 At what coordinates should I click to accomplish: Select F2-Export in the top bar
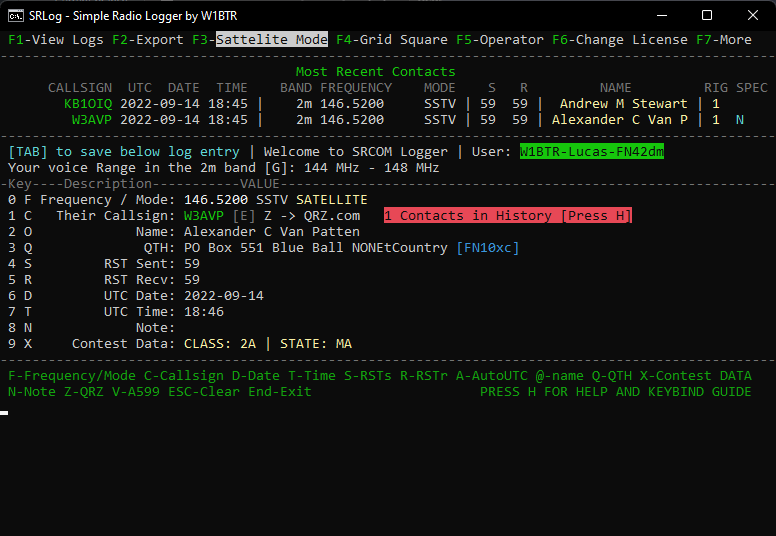tap(147, 40)
